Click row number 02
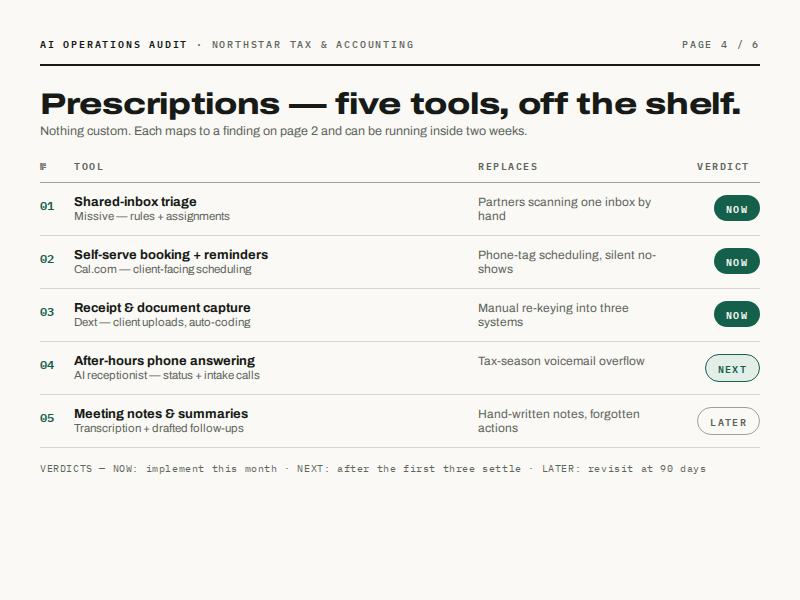Viewport: 800px width, 600px height. point(47,259)
